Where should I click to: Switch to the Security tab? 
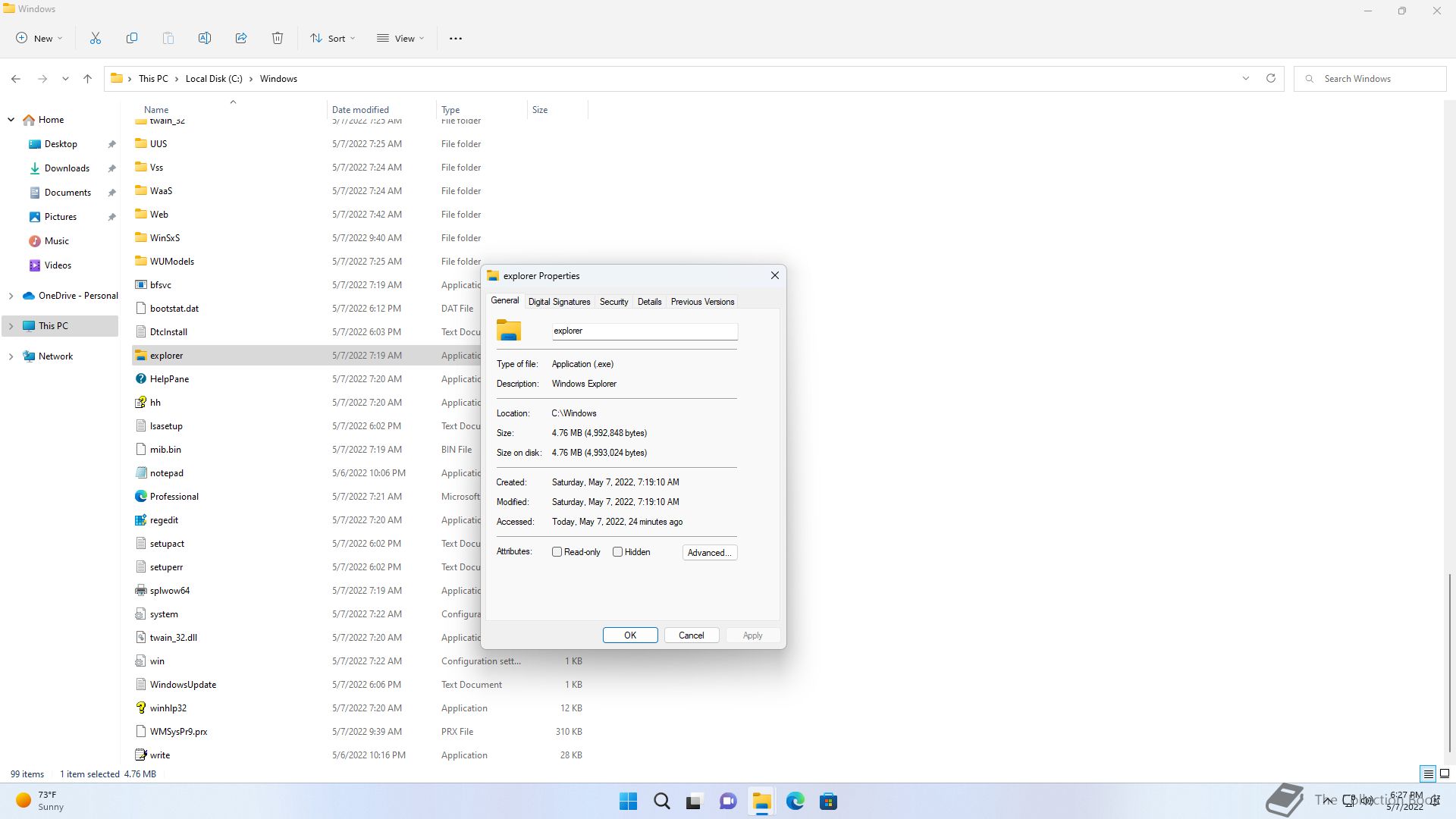613,302
